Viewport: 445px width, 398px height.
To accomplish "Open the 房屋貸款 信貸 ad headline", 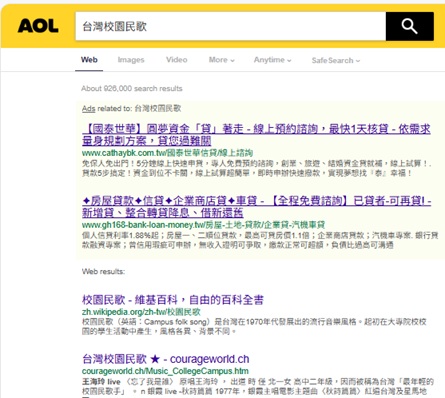I will click(257, 207).
